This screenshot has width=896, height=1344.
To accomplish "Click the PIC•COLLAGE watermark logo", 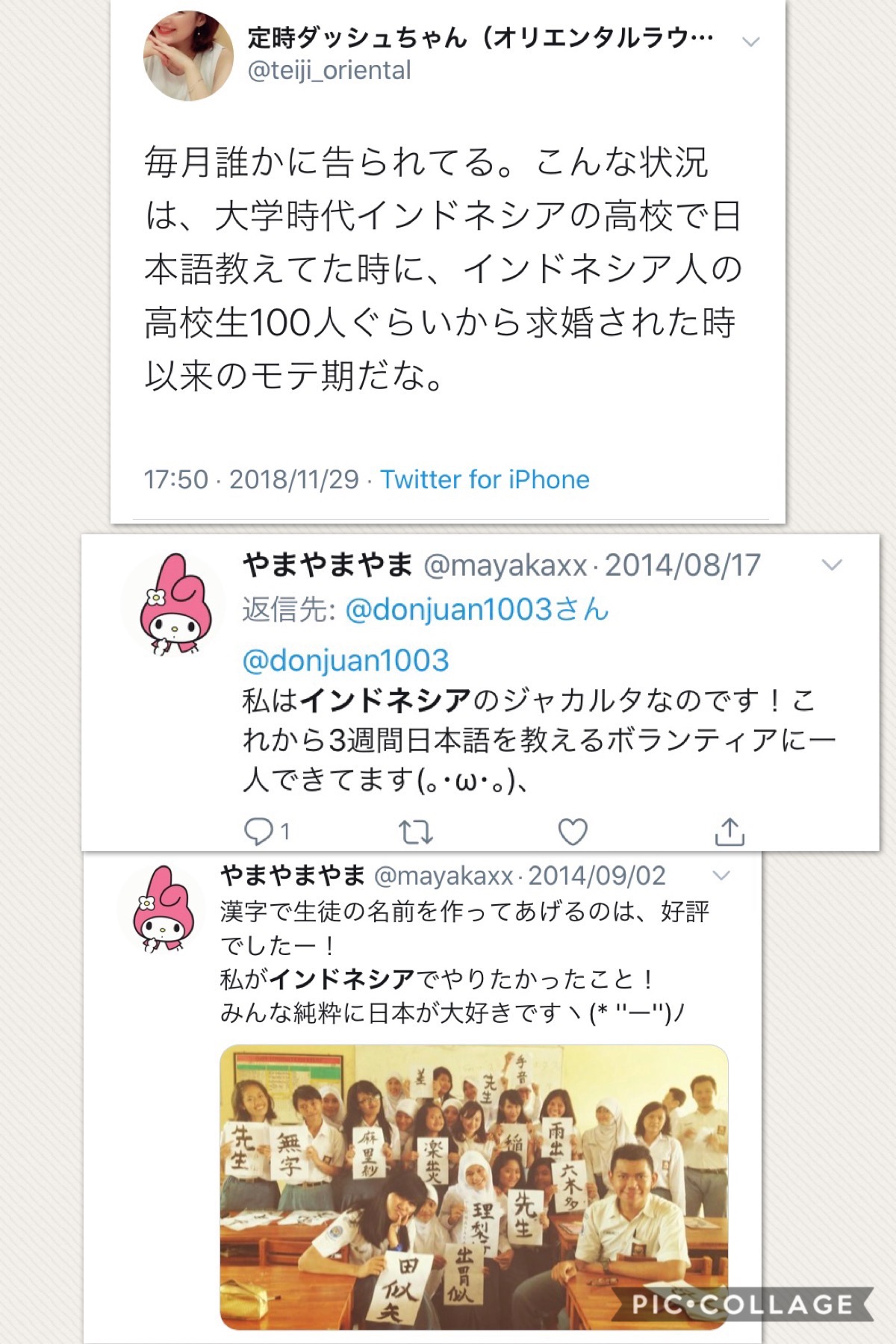I will point(743,1304).
